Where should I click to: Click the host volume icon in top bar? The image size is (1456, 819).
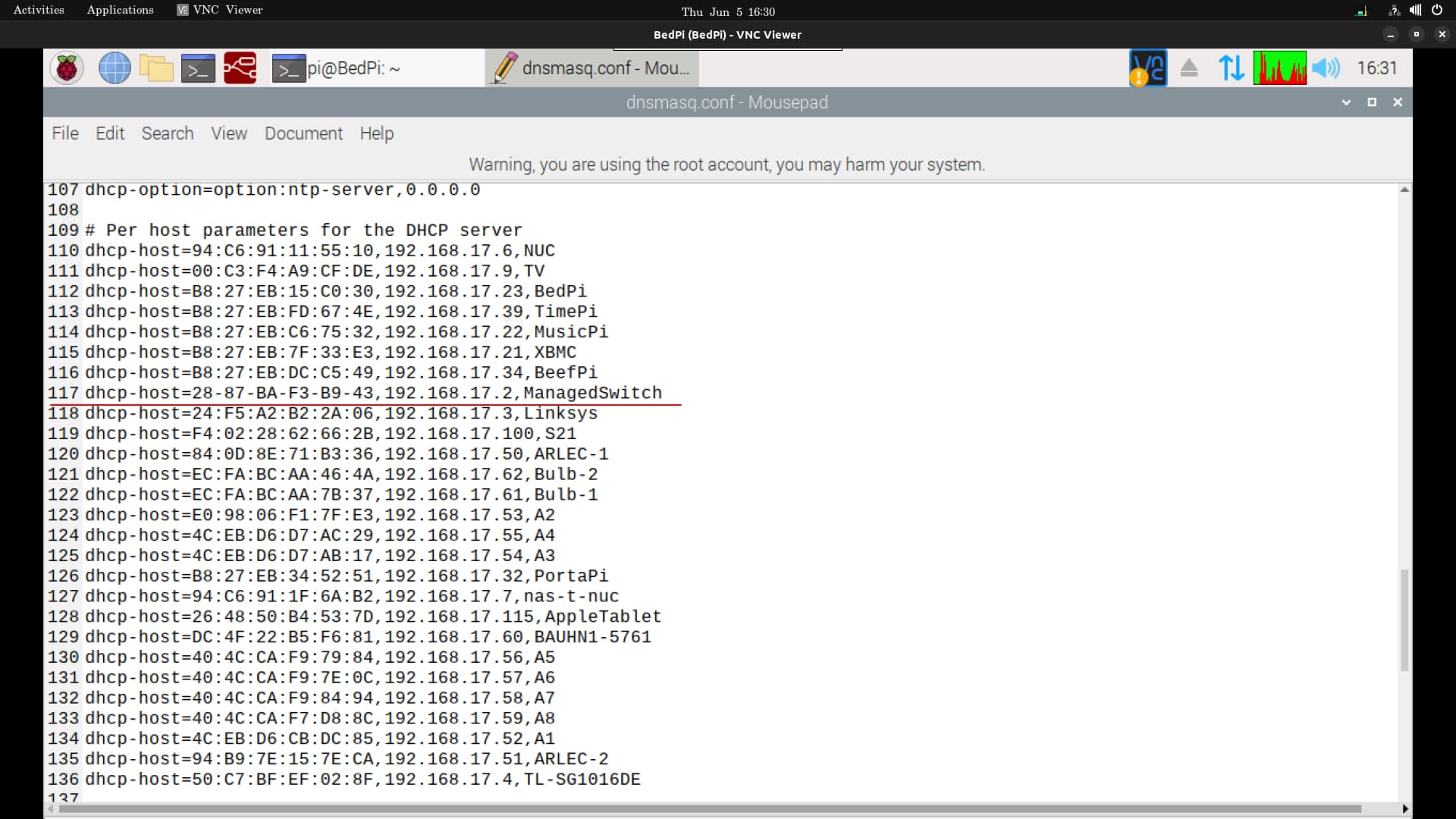[1415, 10]
